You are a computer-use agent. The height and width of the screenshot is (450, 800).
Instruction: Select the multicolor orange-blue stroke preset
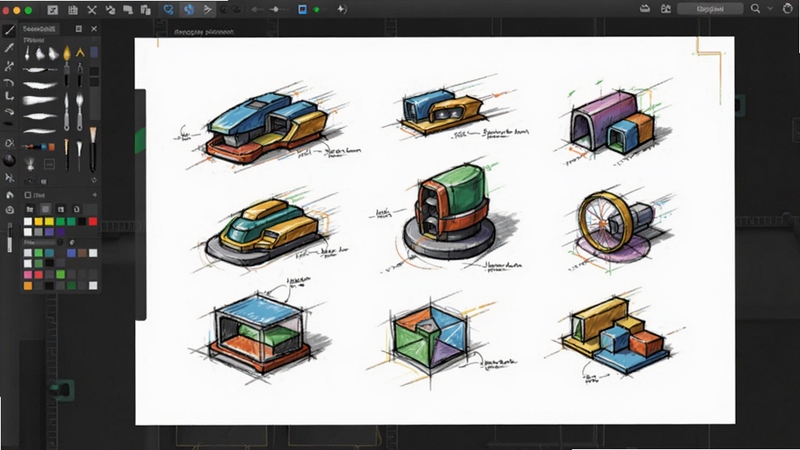(39, 147)
